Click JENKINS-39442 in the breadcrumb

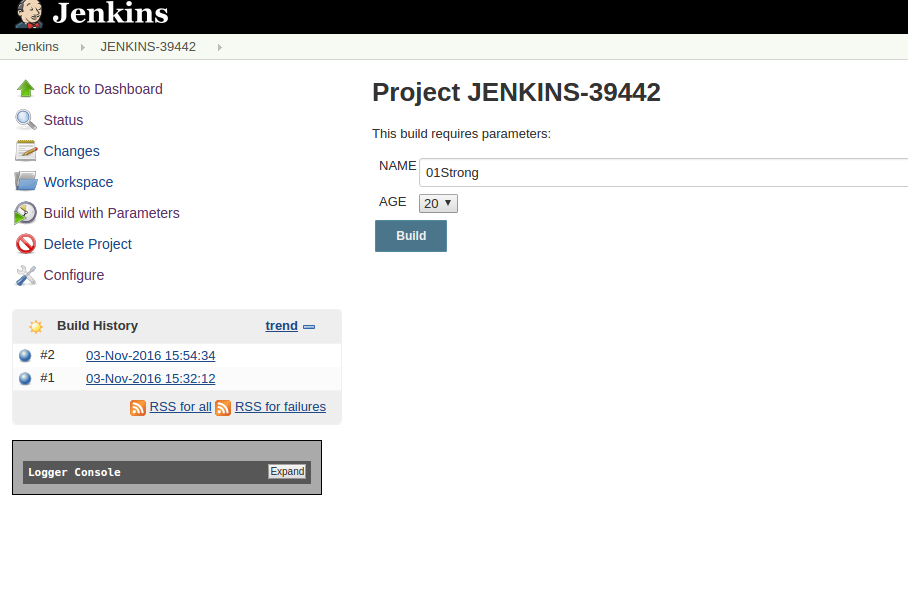point(148,47)
